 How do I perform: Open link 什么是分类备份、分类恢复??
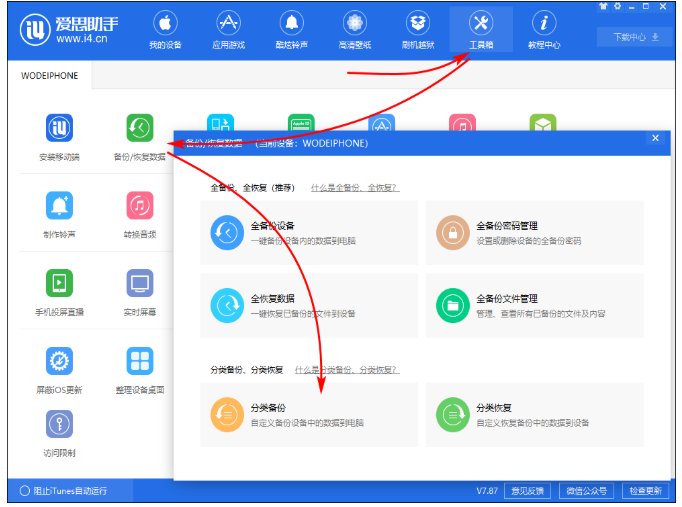click(x=346, y=370)
